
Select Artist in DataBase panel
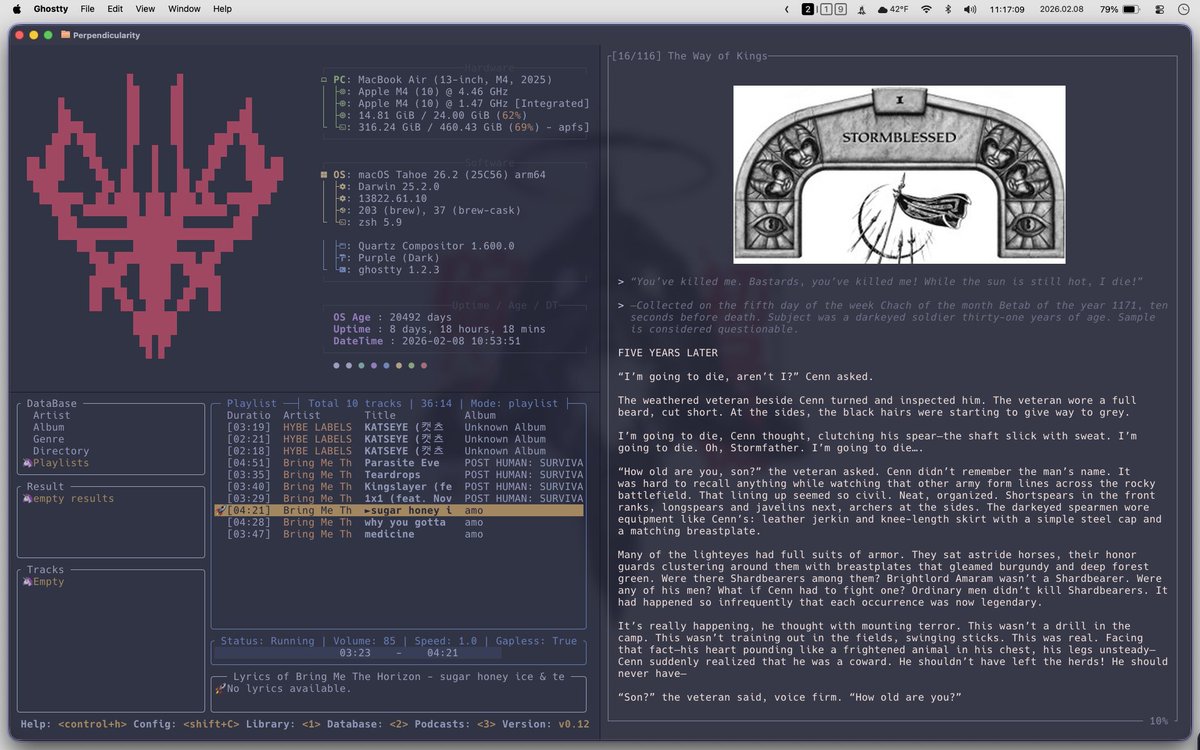tap(51, 415)
